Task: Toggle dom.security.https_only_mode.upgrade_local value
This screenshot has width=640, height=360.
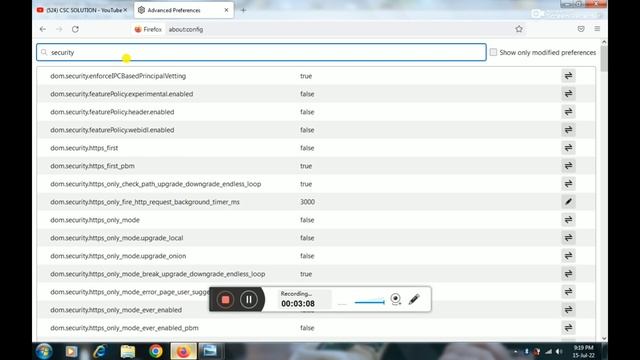Action: tap(568, 238)
